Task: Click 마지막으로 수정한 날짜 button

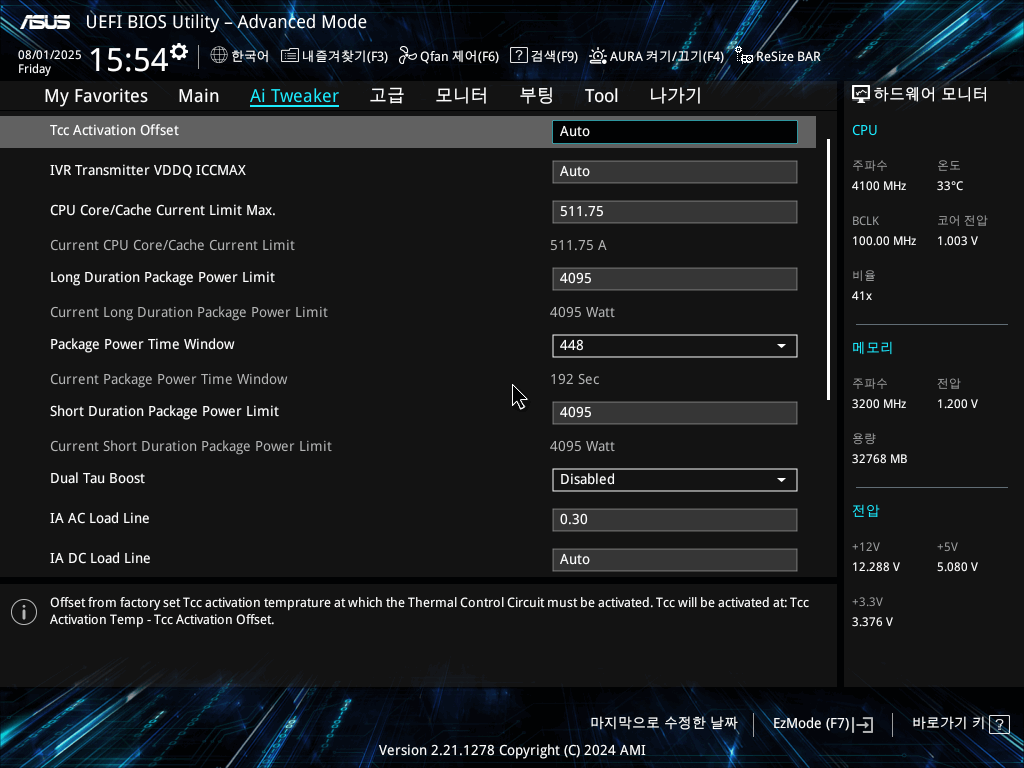Action: 664,723
